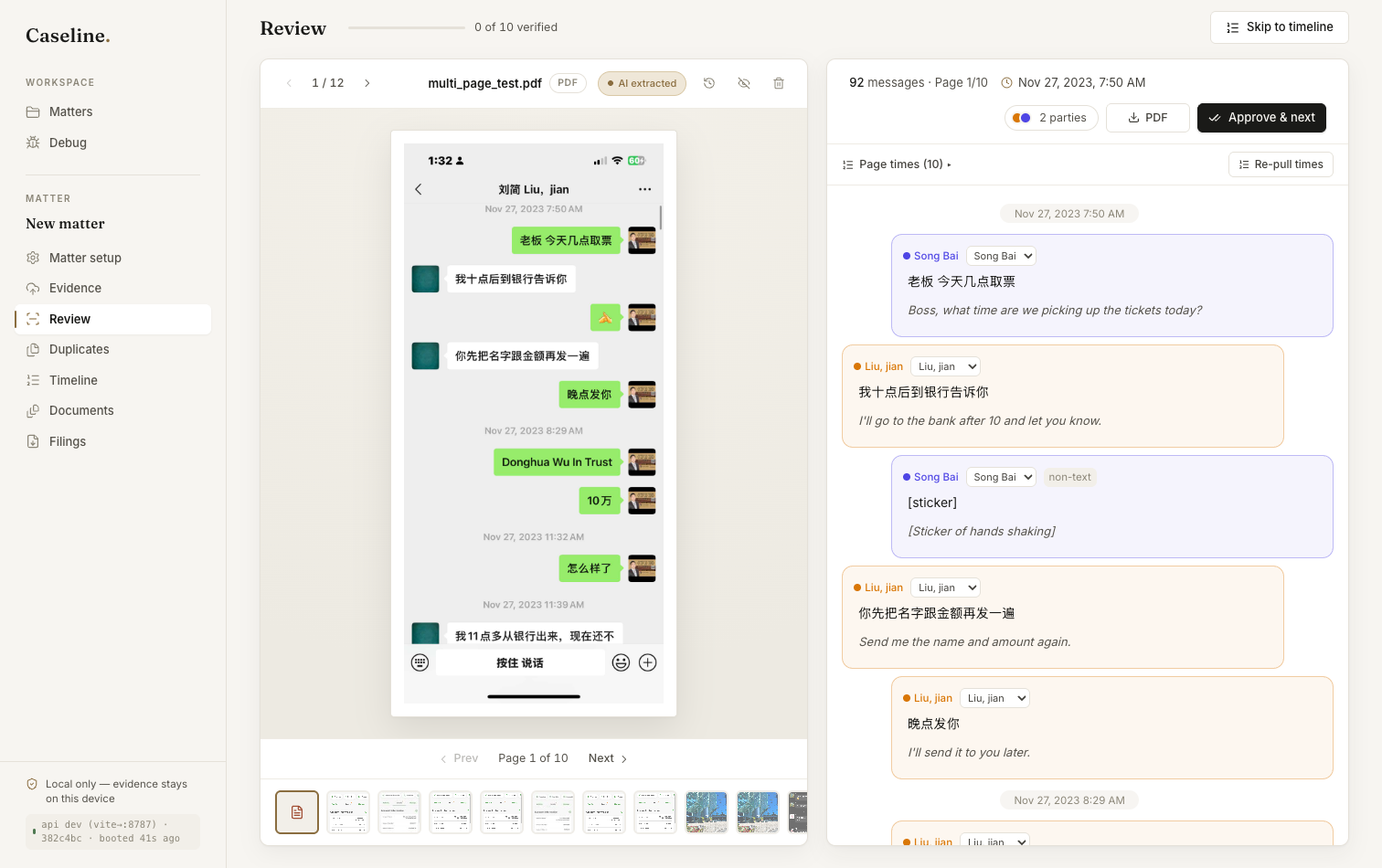
Task: Open sender dropdown for '晚点发你' message
Action: [994, 698]
